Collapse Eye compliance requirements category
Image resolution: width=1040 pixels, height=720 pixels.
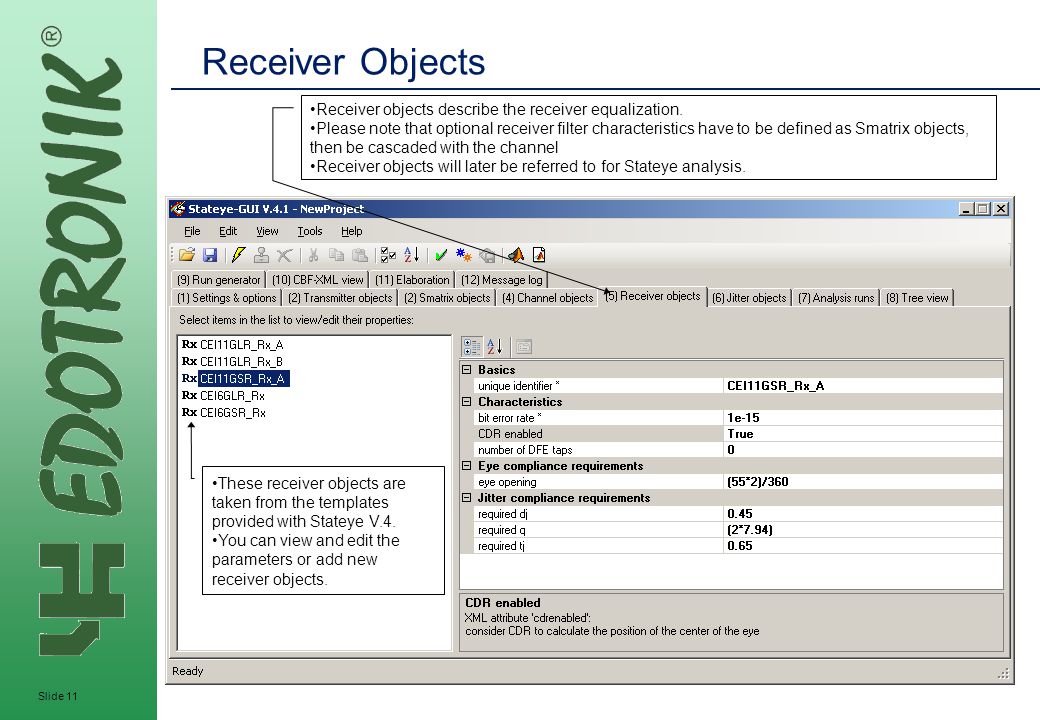[x=466, y=465]
